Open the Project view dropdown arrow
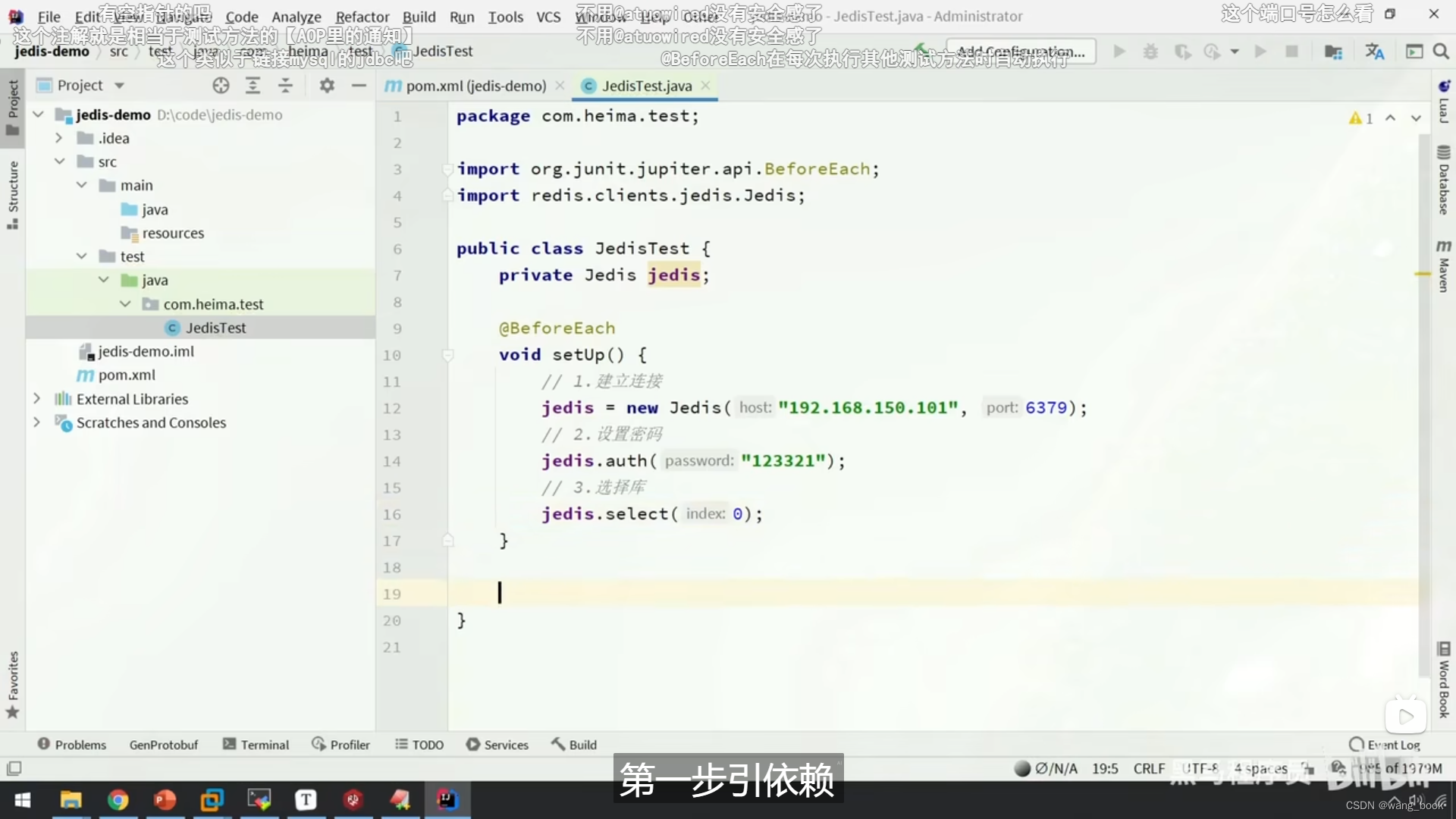The height and width of the screenshot is (819, 1456). tap(119, 86)
